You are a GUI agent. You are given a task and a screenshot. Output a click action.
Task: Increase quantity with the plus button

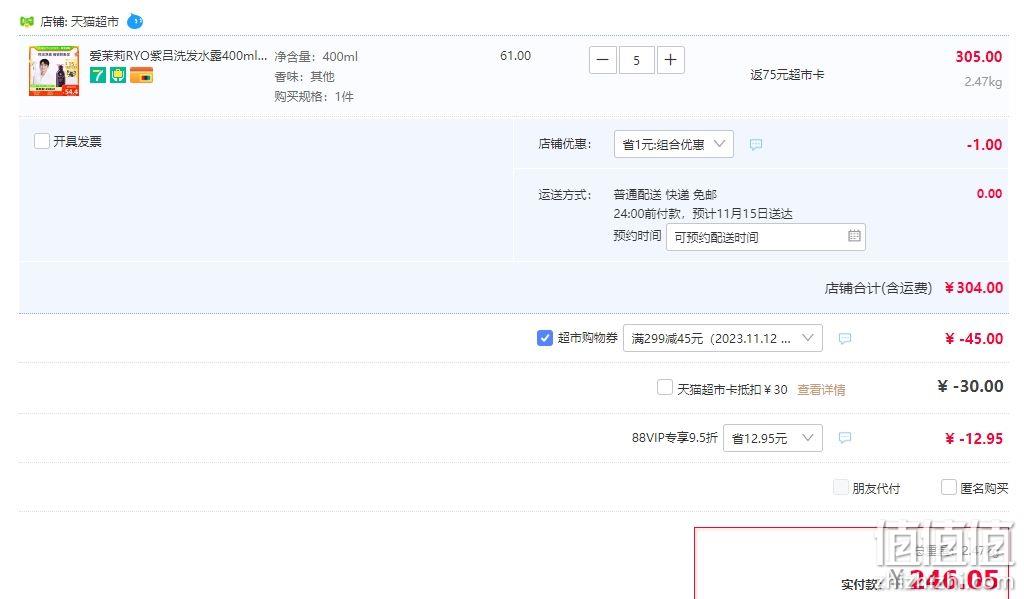(671, 60)
